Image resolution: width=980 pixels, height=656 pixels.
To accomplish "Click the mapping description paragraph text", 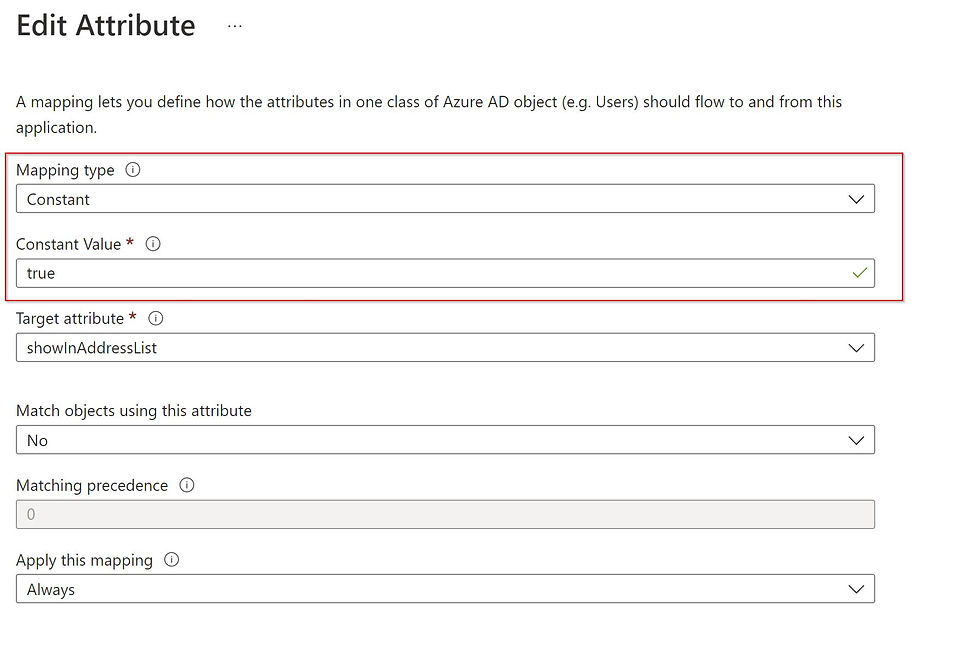I will pos(429,114).
